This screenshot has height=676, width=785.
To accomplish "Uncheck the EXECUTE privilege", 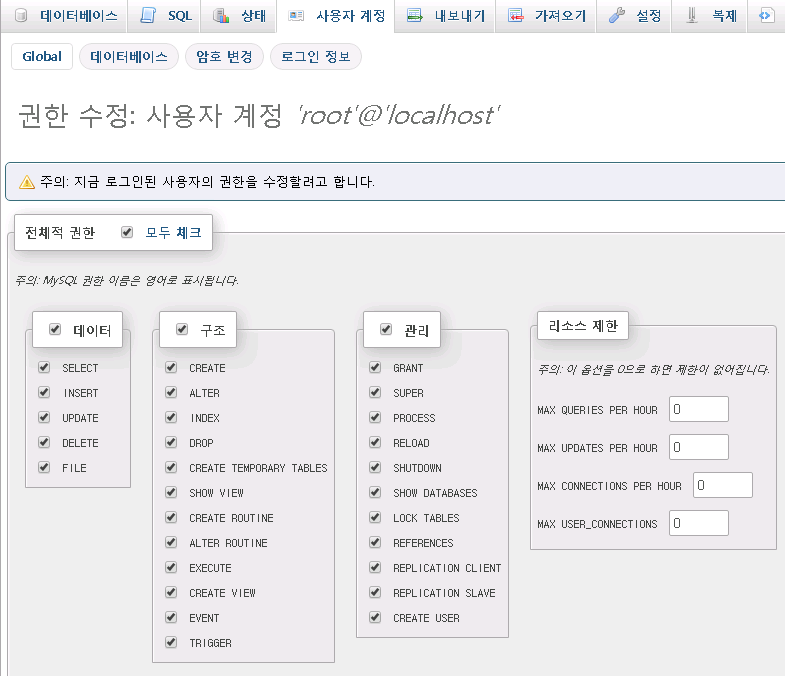I will (x=171, y=567).
